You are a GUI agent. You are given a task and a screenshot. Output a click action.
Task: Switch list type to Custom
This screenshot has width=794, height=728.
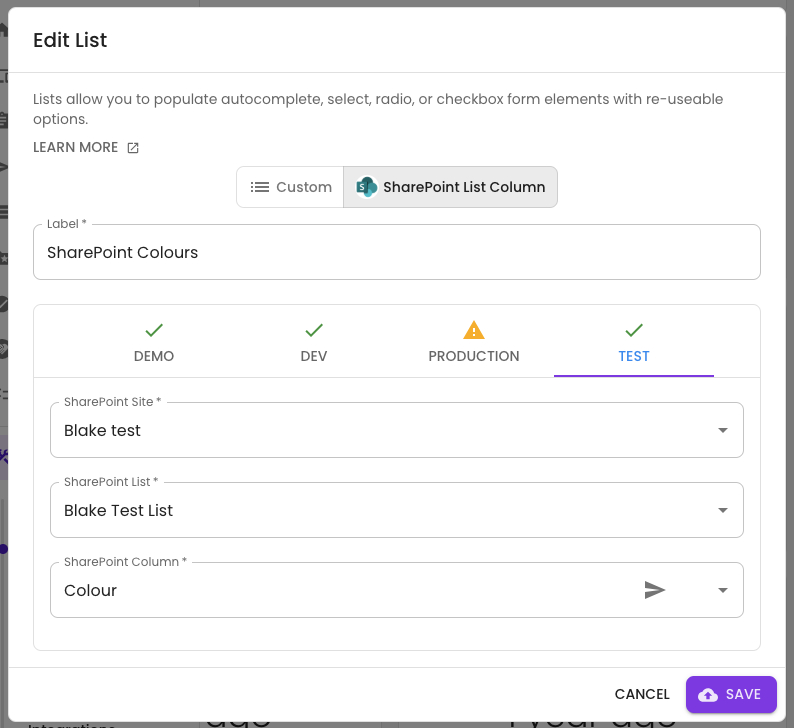pyautogui.click(x=291, y=187)
